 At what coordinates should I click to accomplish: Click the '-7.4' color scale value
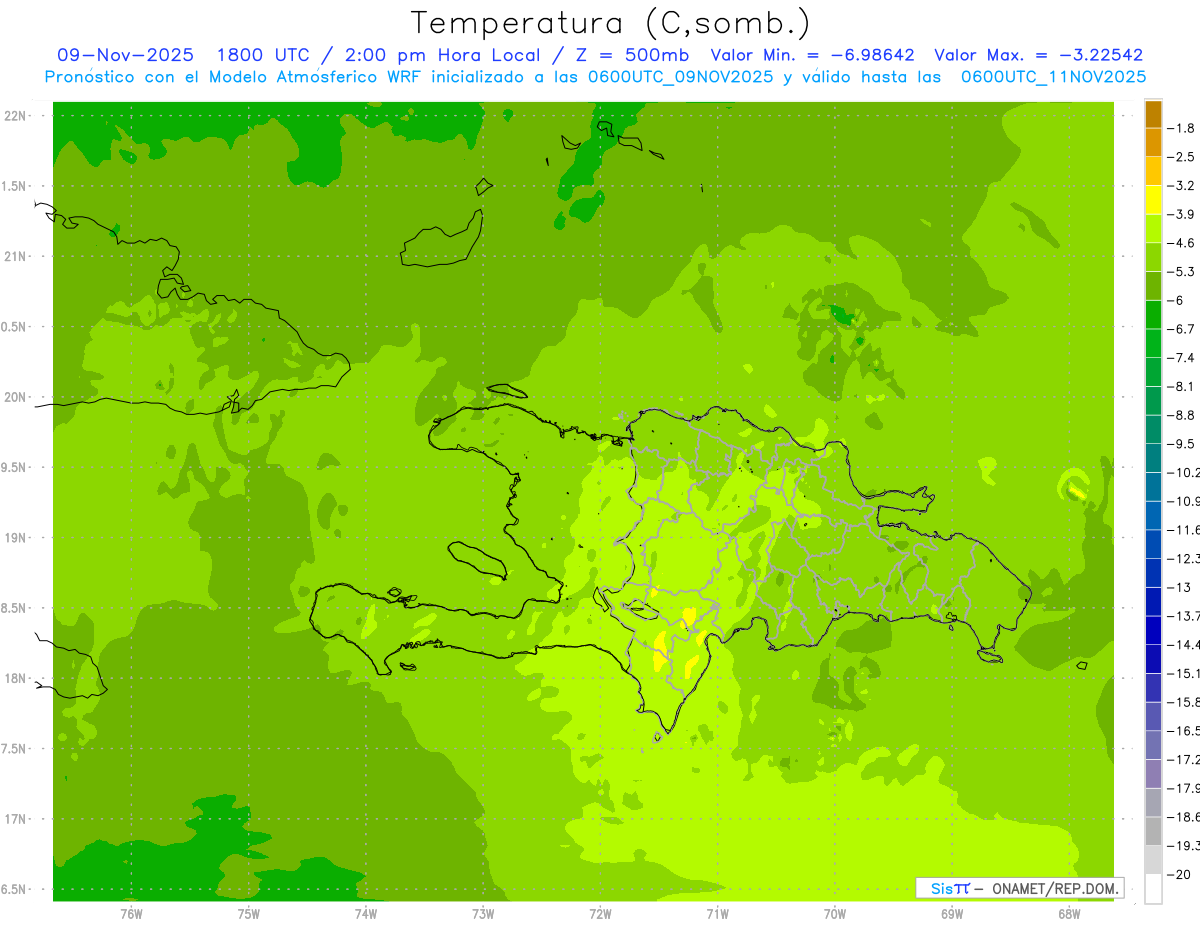pos(1180,358)
